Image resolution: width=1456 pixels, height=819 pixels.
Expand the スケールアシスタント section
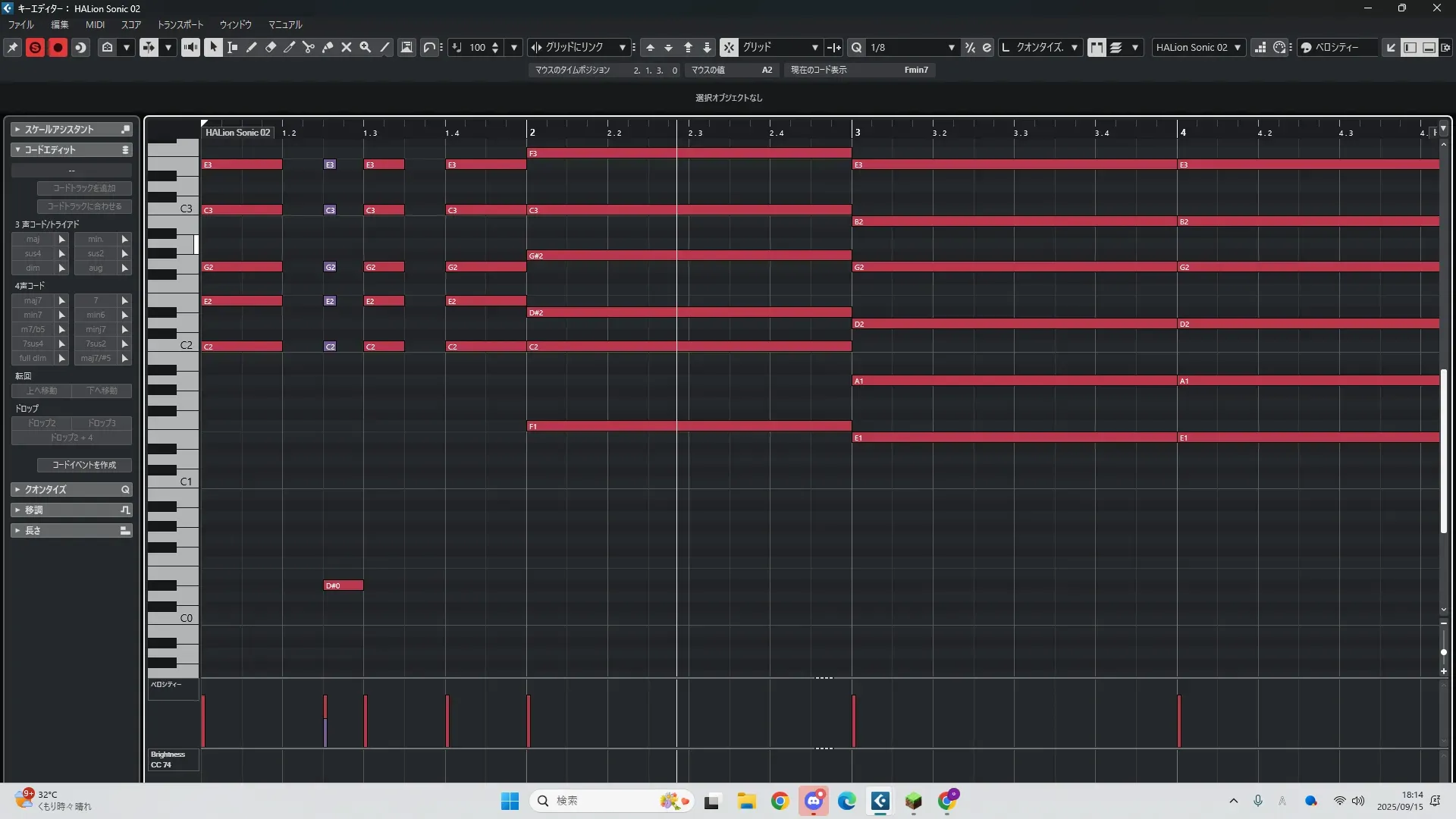pyautogui.click(x=17, y=130)
